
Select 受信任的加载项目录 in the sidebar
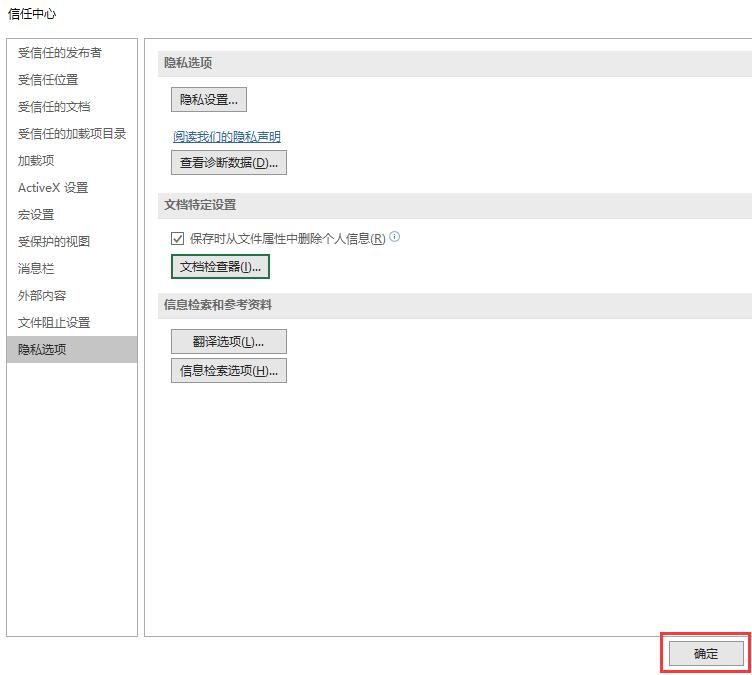72,134
